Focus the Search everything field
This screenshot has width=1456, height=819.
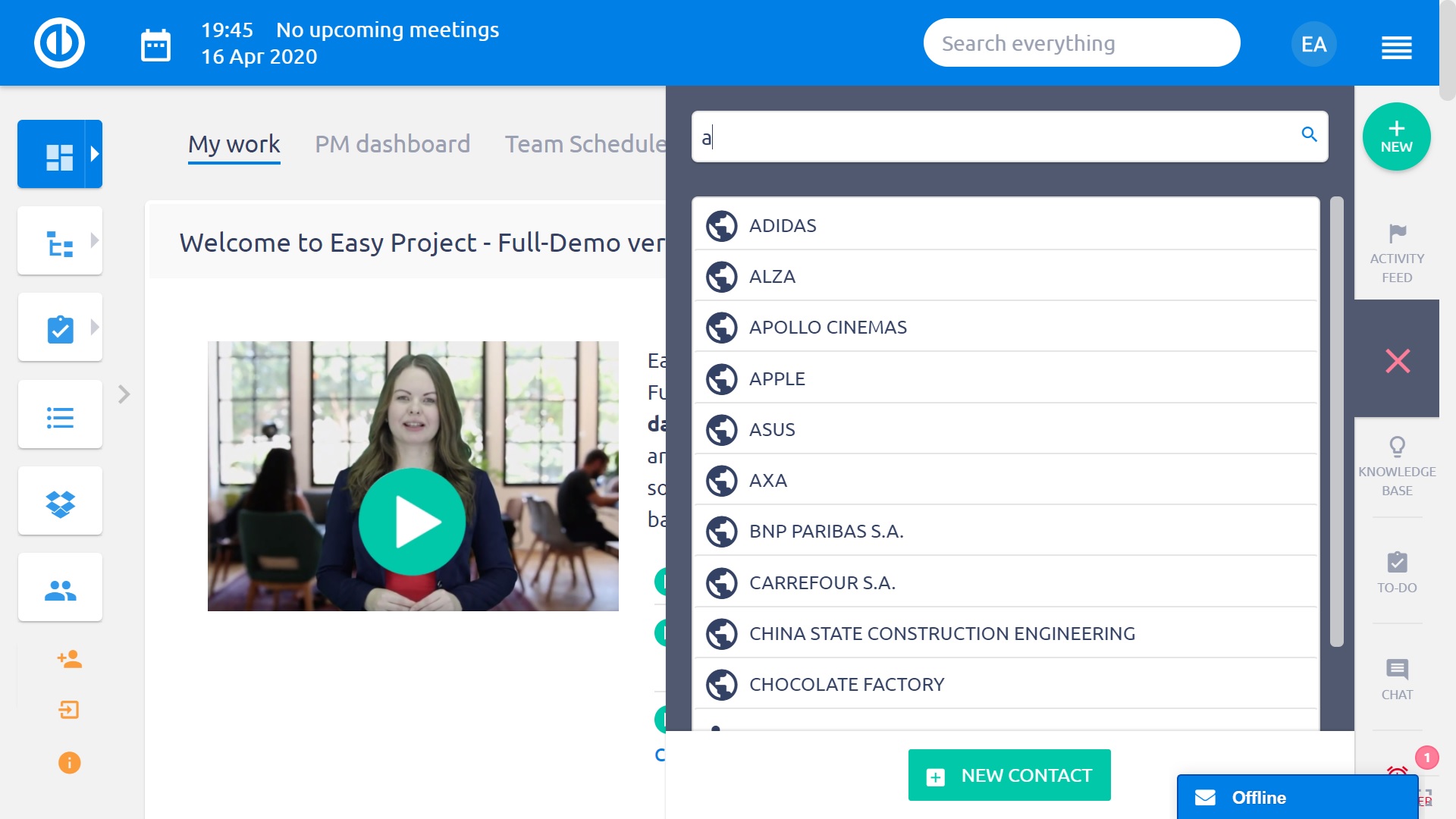click(1081, 43)
